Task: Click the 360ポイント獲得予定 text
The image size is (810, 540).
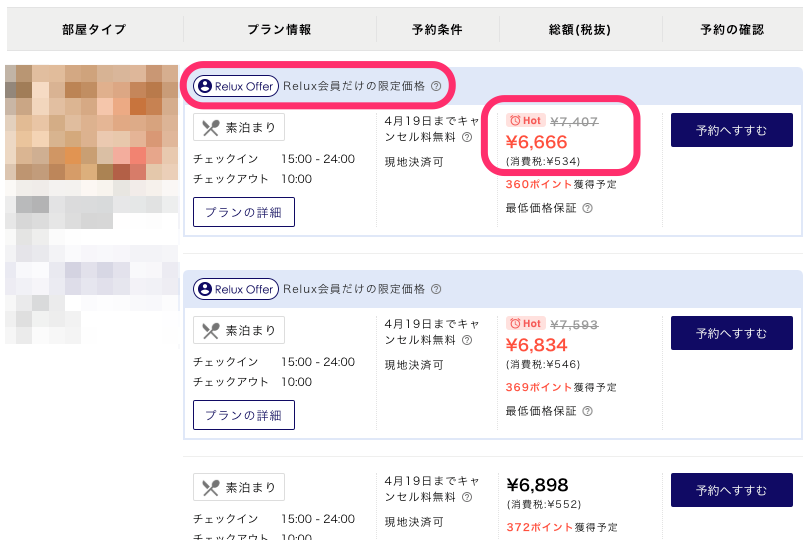Action: [x=560, y=185]
